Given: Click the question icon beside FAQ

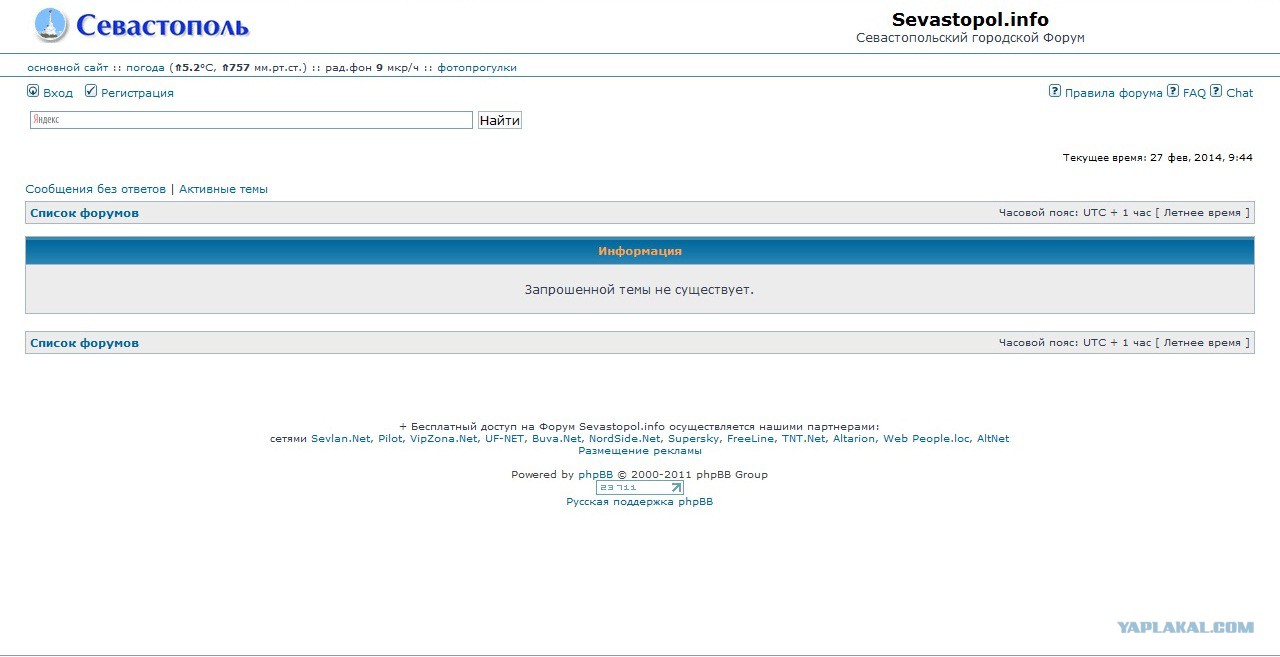Looking at the screenshot, I should point(1173,91).
